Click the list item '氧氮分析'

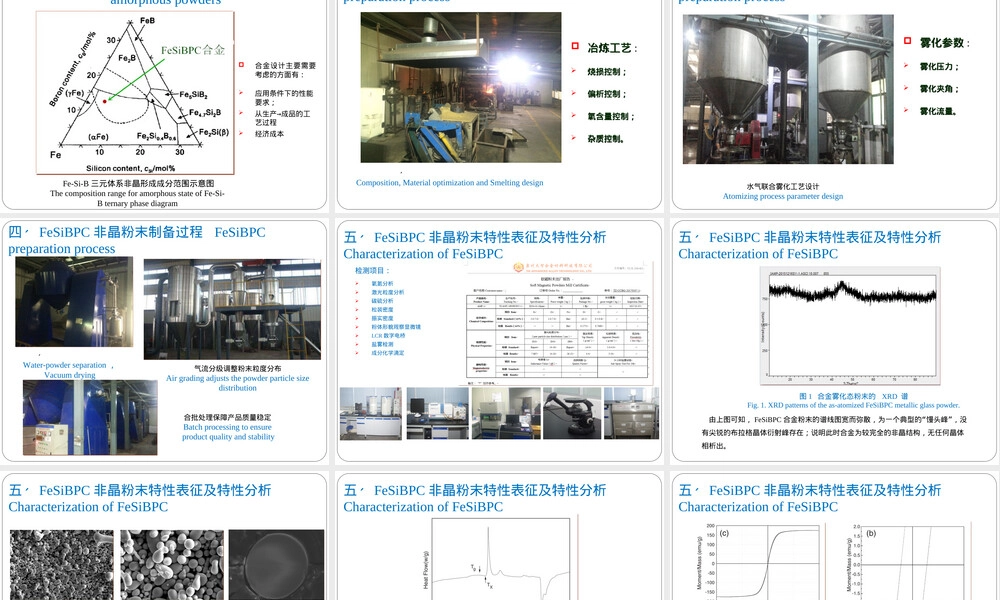tap(382, 284)
